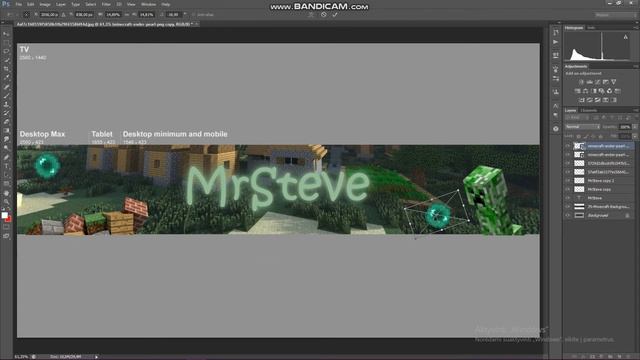This screenshot has width=640, height=360.
Task: Open the File menu
Action: [x=19, y=4]
